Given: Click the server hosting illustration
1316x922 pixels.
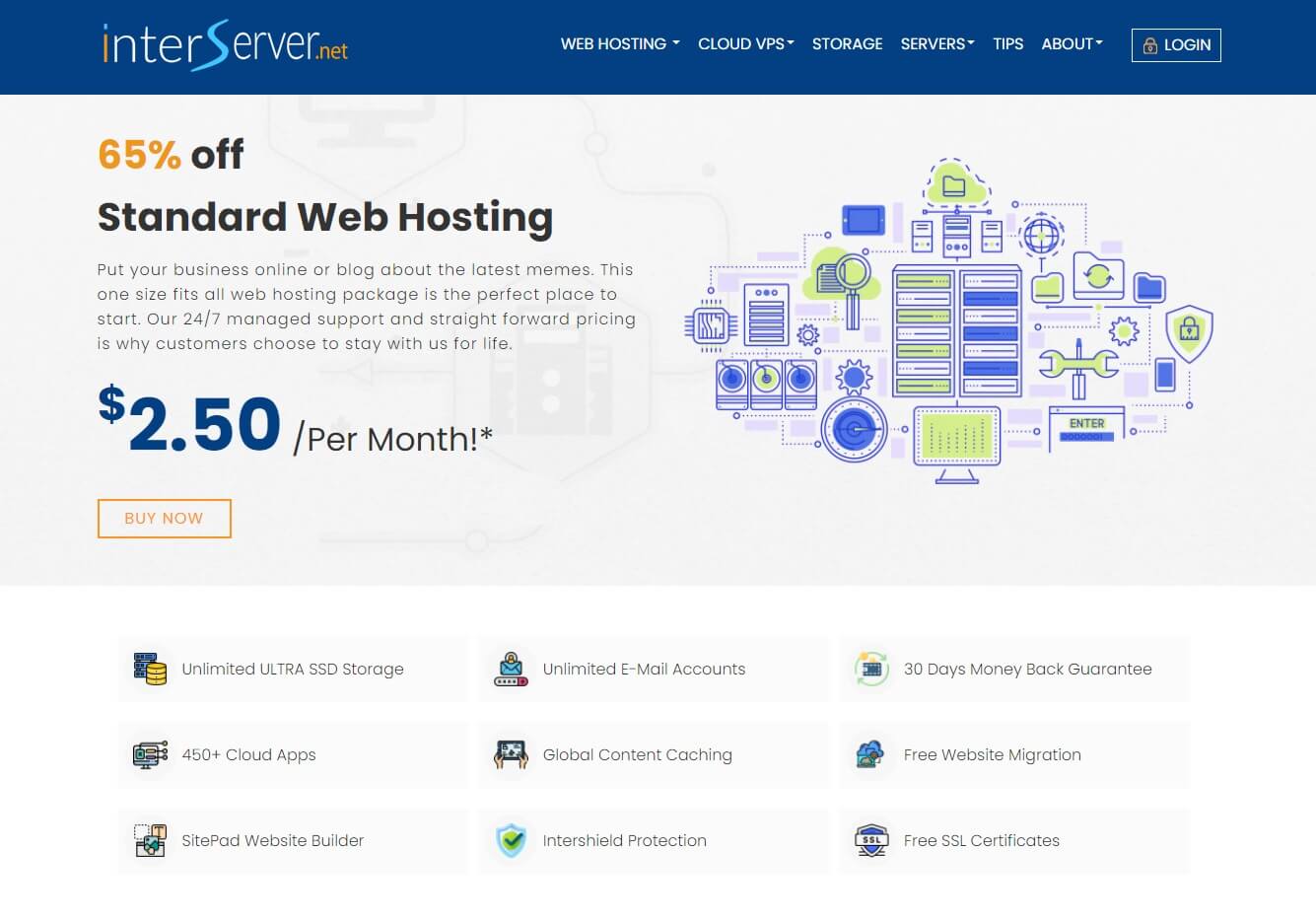Looking at the screenshot, I should pyautogui.click(x=948, y=320).
